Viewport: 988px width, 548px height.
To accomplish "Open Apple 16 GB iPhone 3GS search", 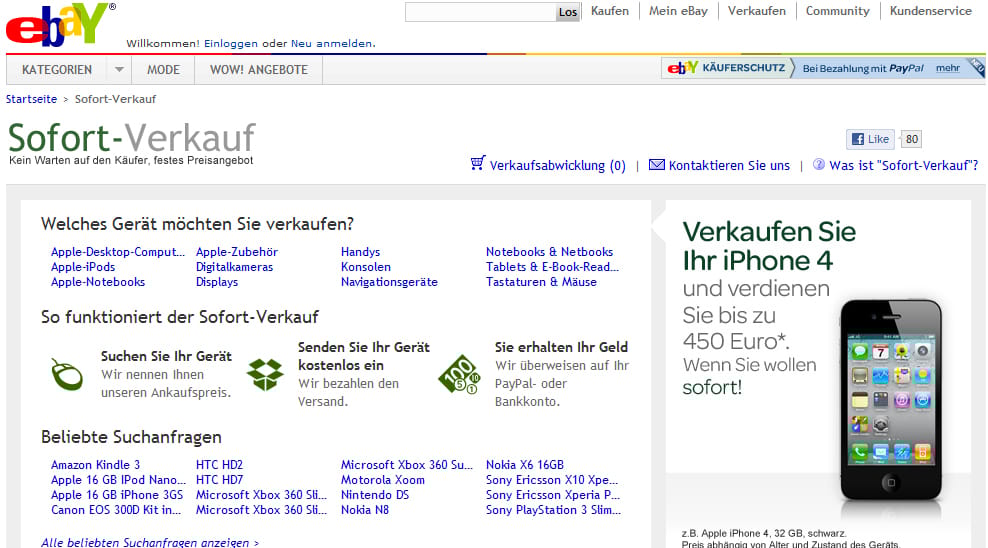I will click(x=117, y=495).
